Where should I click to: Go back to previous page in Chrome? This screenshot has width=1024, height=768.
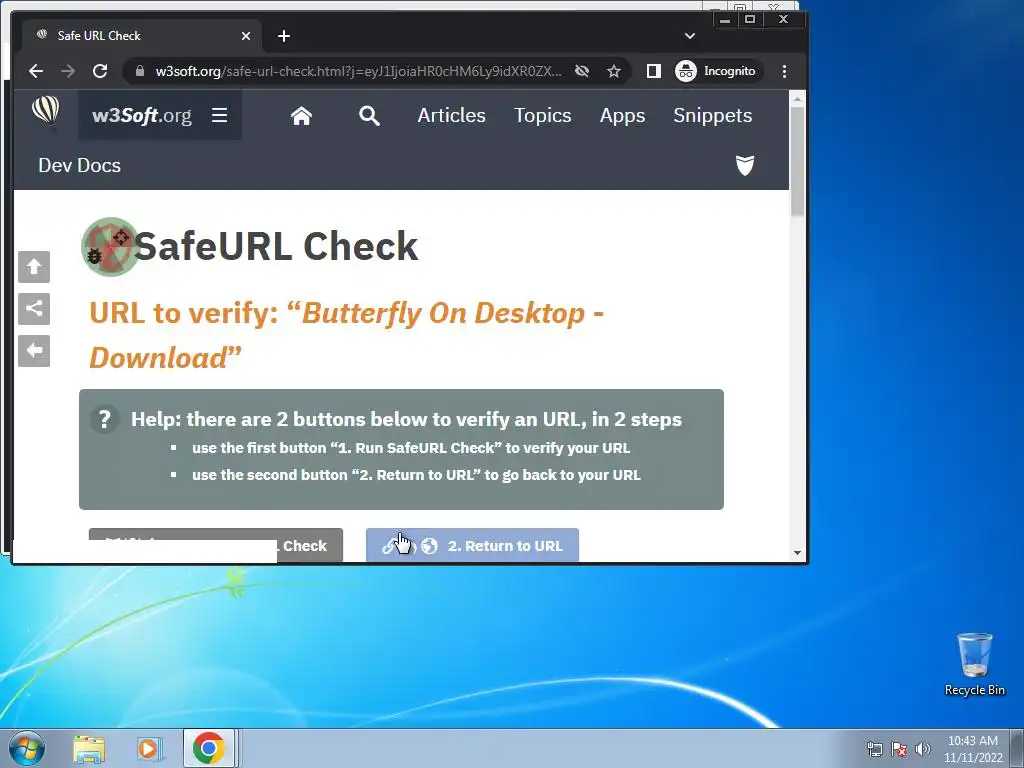click(36, 71)
